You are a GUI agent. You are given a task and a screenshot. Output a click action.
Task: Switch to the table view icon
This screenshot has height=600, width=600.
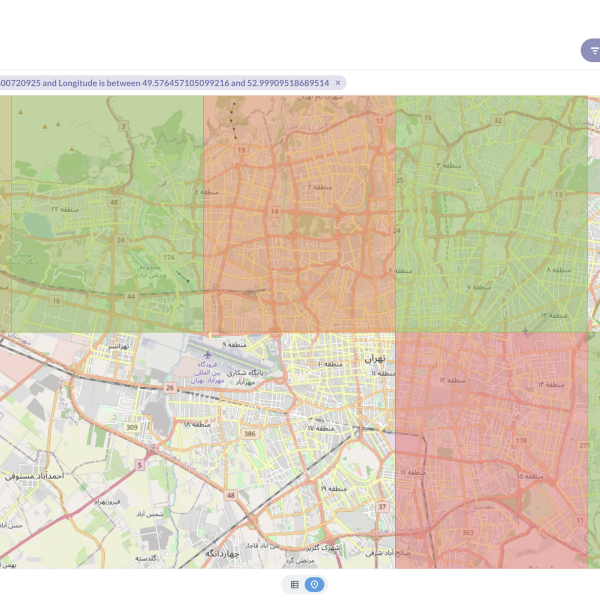pyautogui.click(x=295, y=584)
